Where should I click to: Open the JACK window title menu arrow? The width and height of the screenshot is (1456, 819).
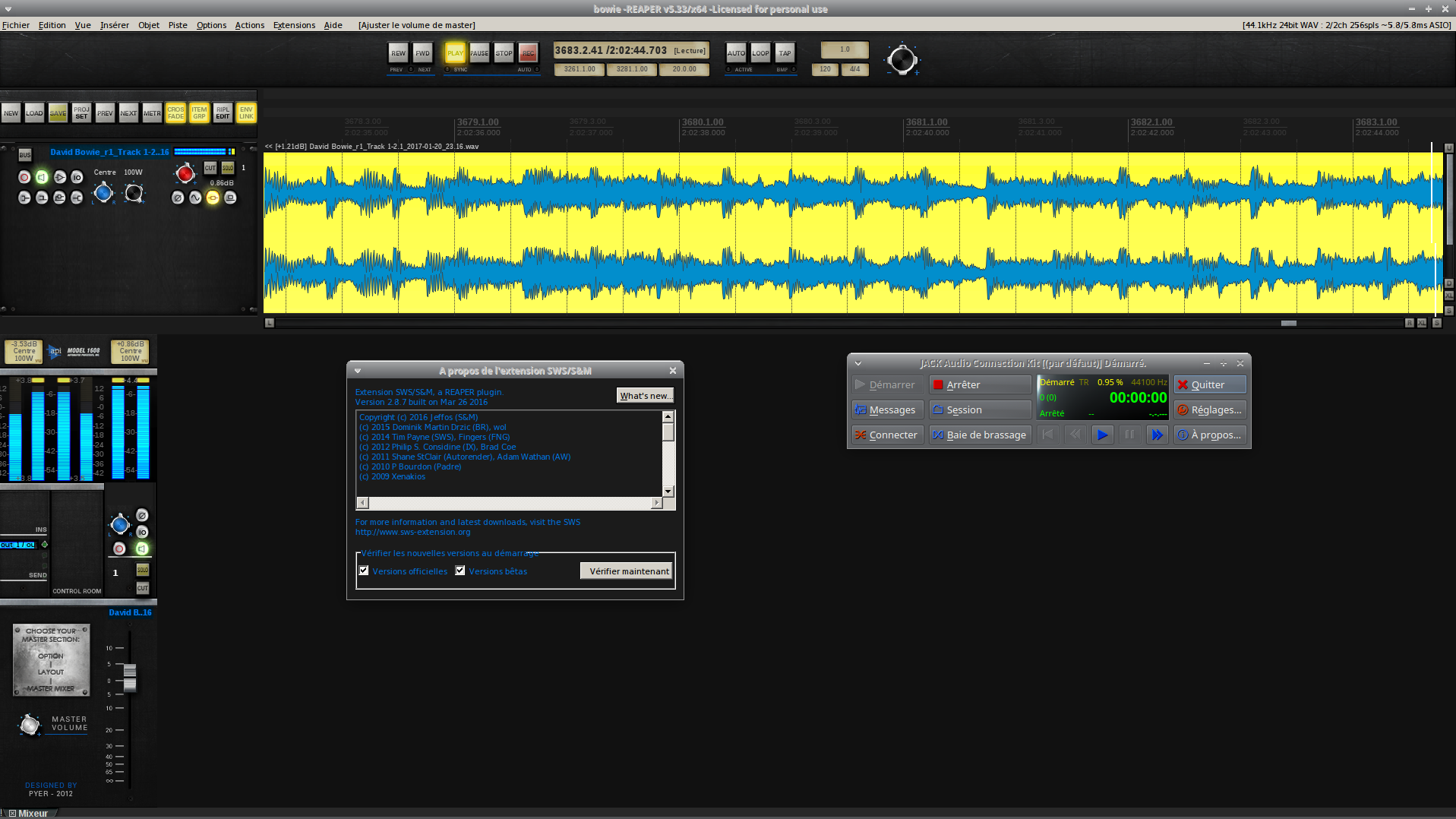(x=857, y=363)
